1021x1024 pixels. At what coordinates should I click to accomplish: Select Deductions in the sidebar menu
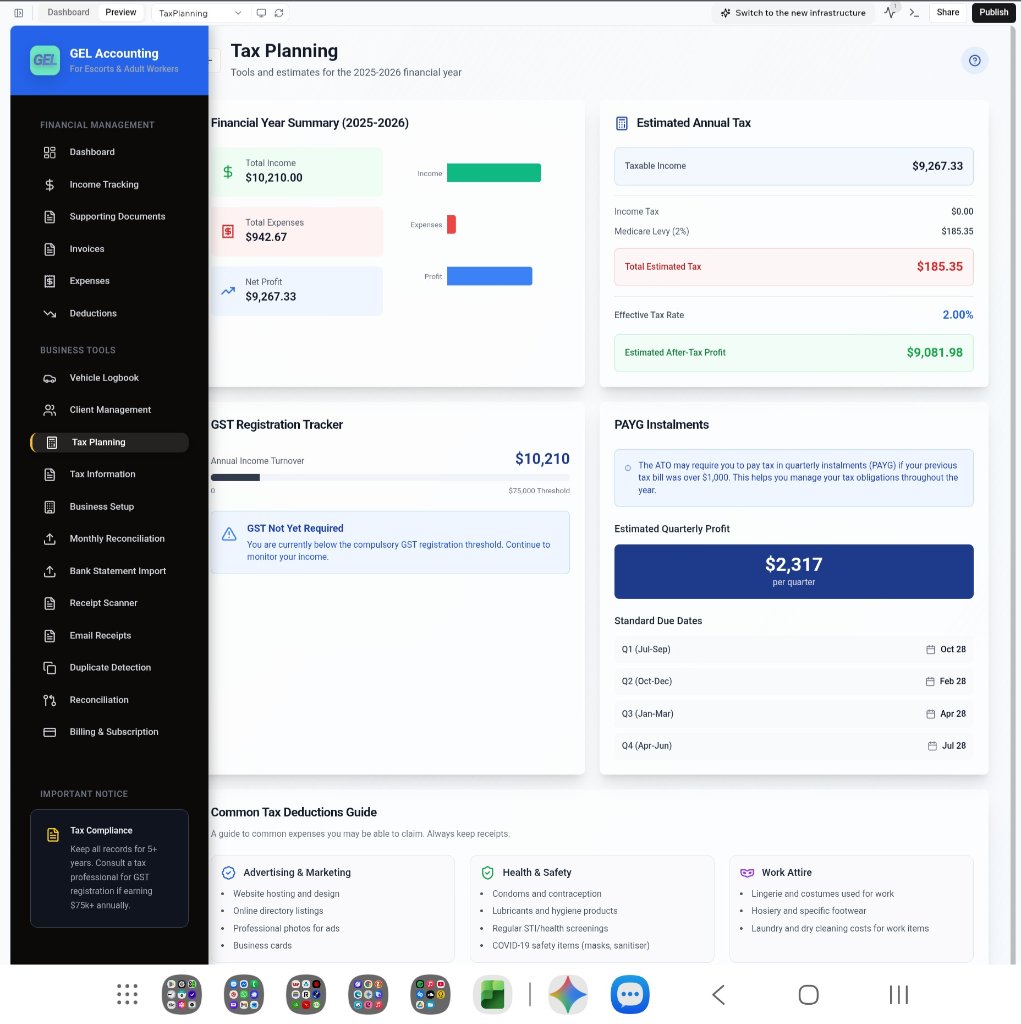click(x=93, y=314)
